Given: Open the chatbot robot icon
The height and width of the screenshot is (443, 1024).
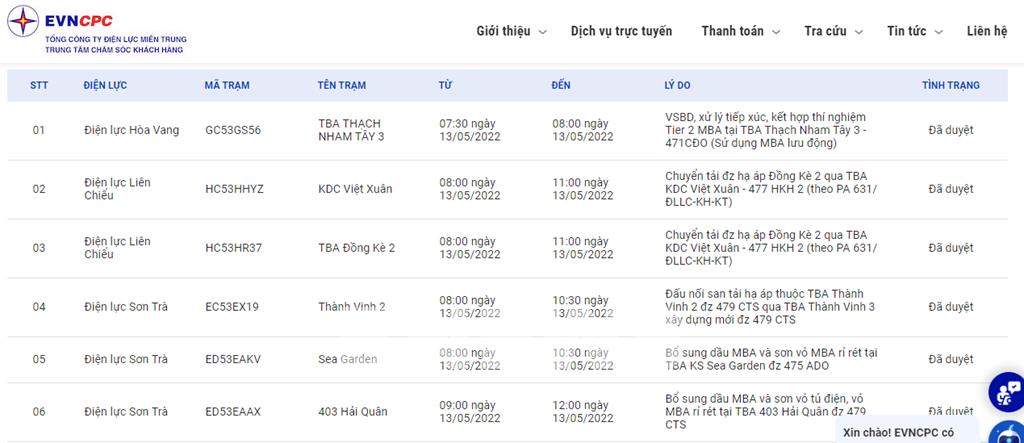Looking at the screenshot, I should [1008, 432].
